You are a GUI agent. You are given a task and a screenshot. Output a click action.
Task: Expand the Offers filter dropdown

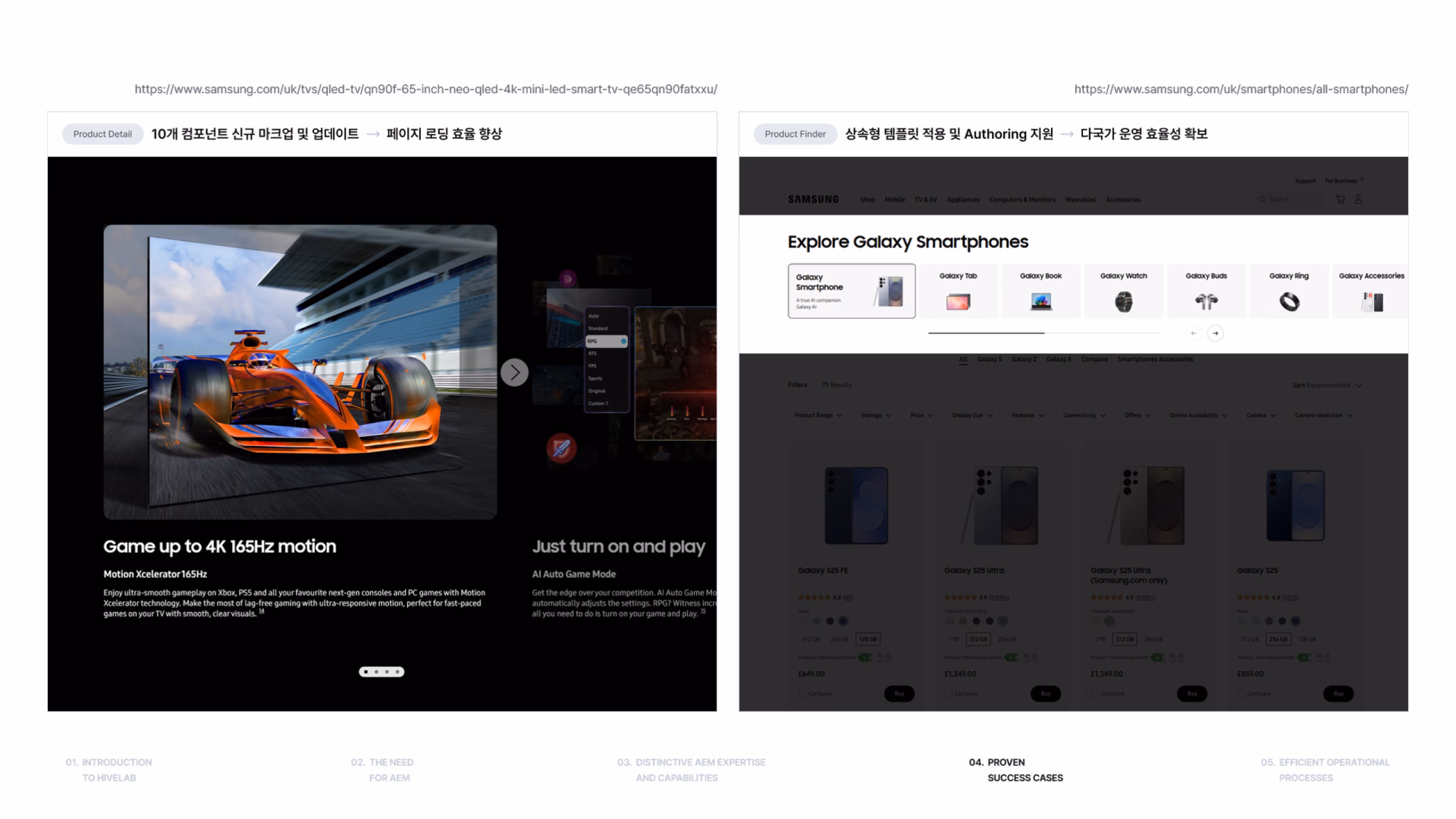(x=1137, y=415)
